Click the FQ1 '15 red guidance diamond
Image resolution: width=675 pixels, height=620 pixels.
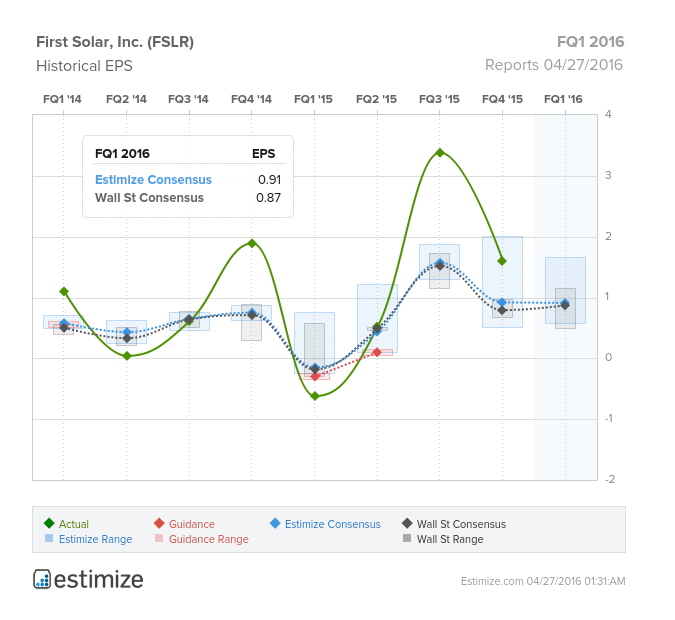pyautogui.click(x=315, y=376)
